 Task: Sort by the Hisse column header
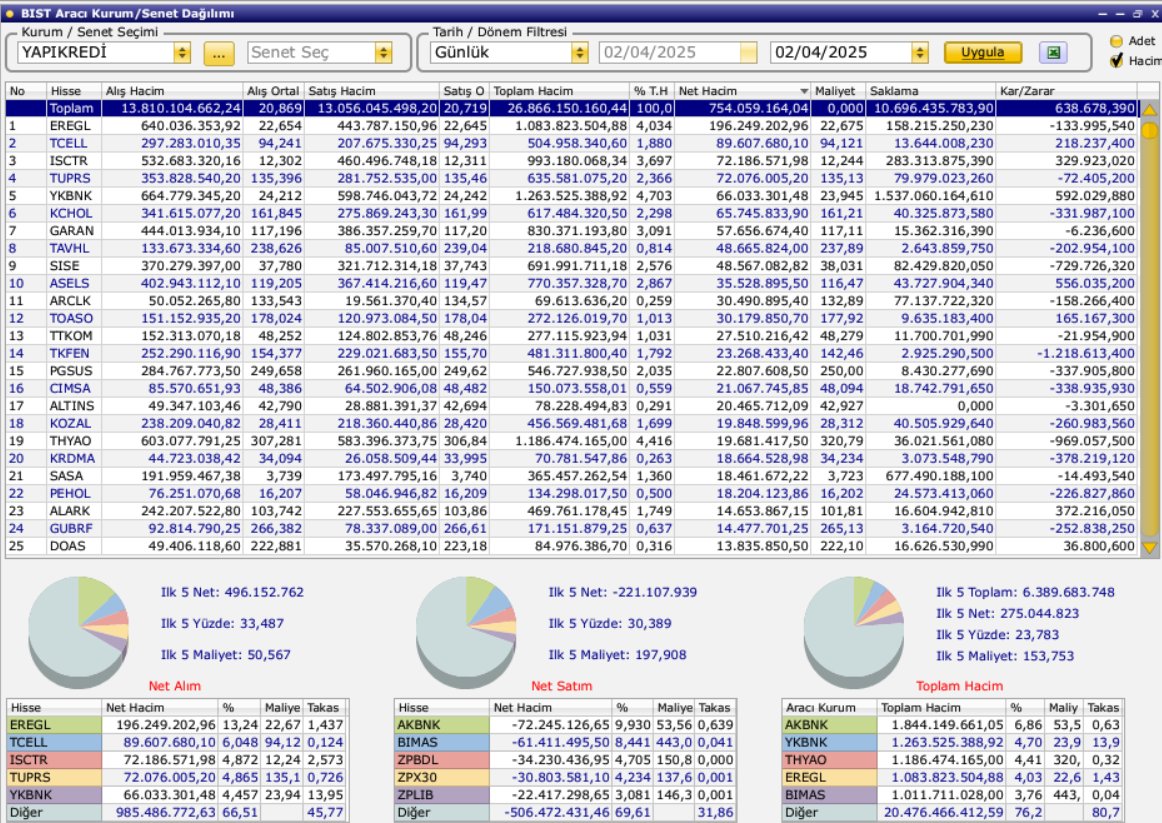pos(73,91)
